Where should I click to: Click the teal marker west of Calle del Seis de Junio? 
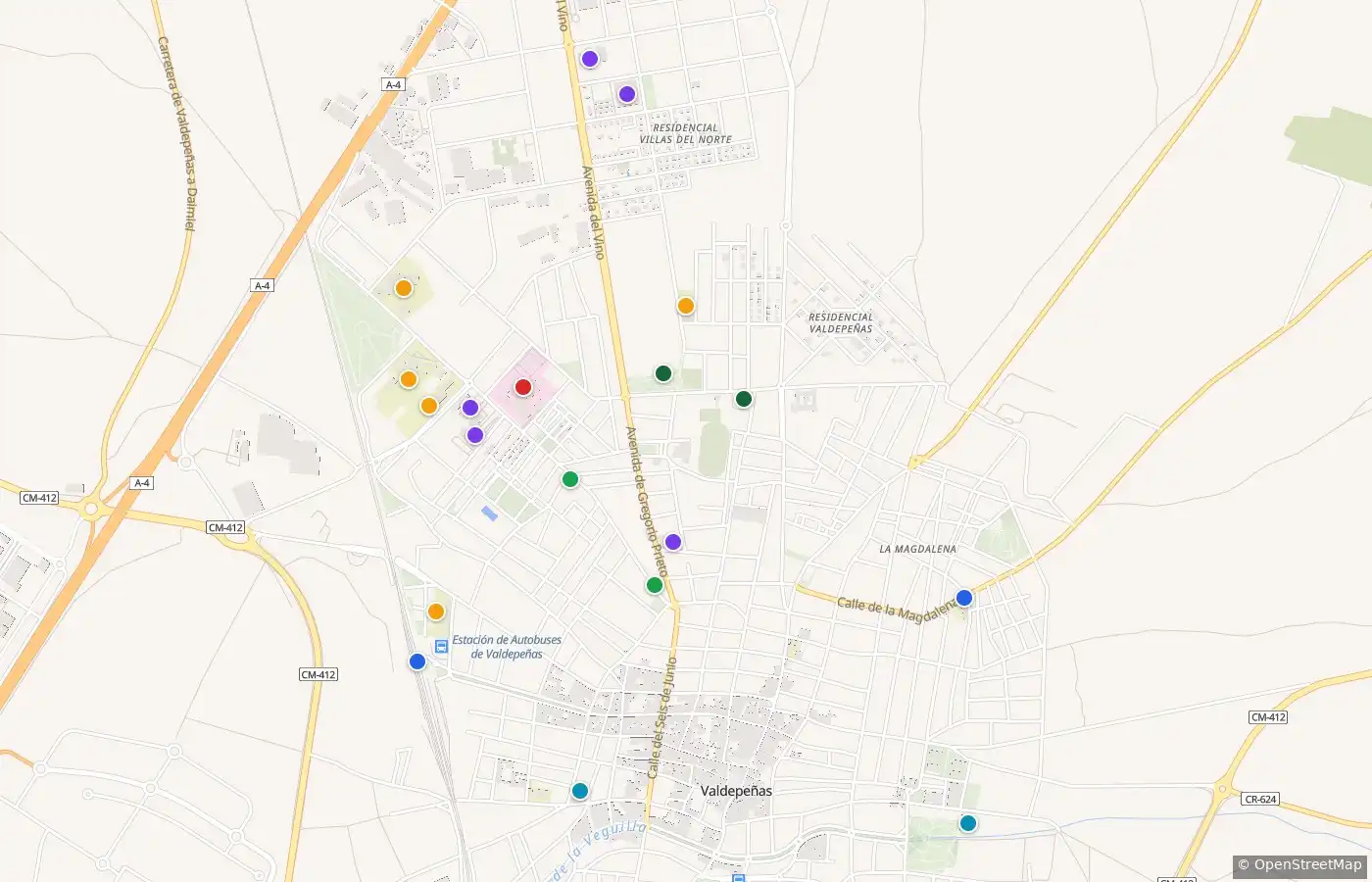(x=580, y=791)
